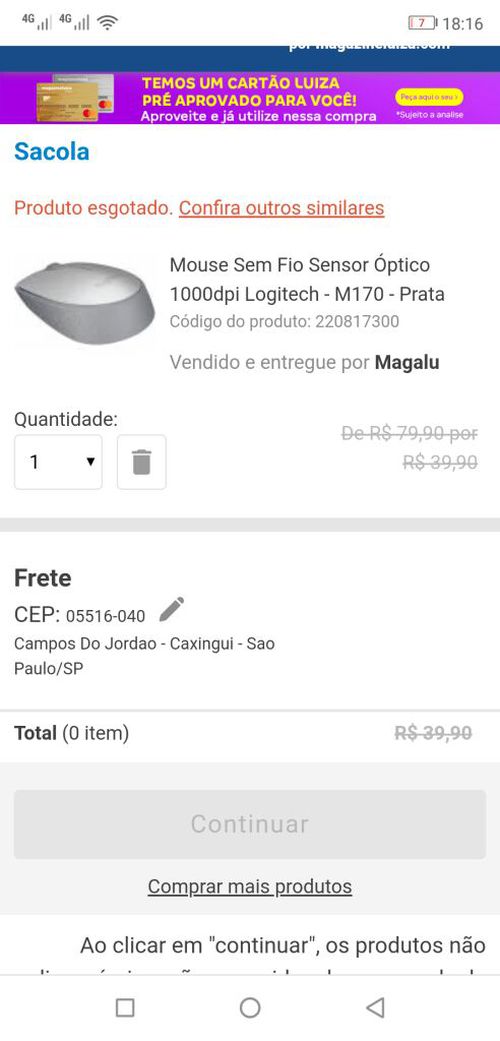
Task: Open Comprar mais produtos link
Action: point(250,886)
